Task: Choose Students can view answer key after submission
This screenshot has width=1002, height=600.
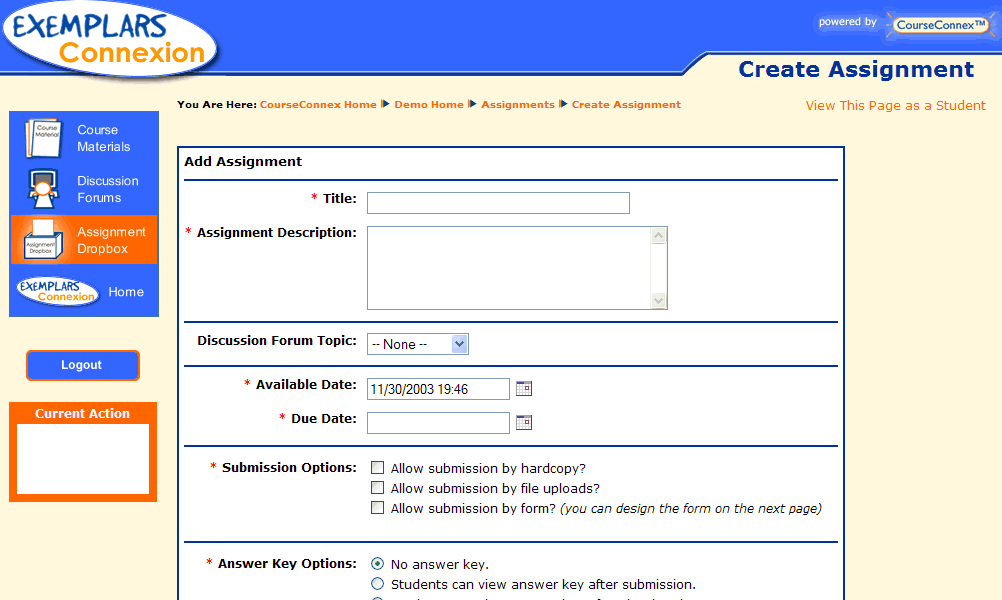Action: coord(378,584)
